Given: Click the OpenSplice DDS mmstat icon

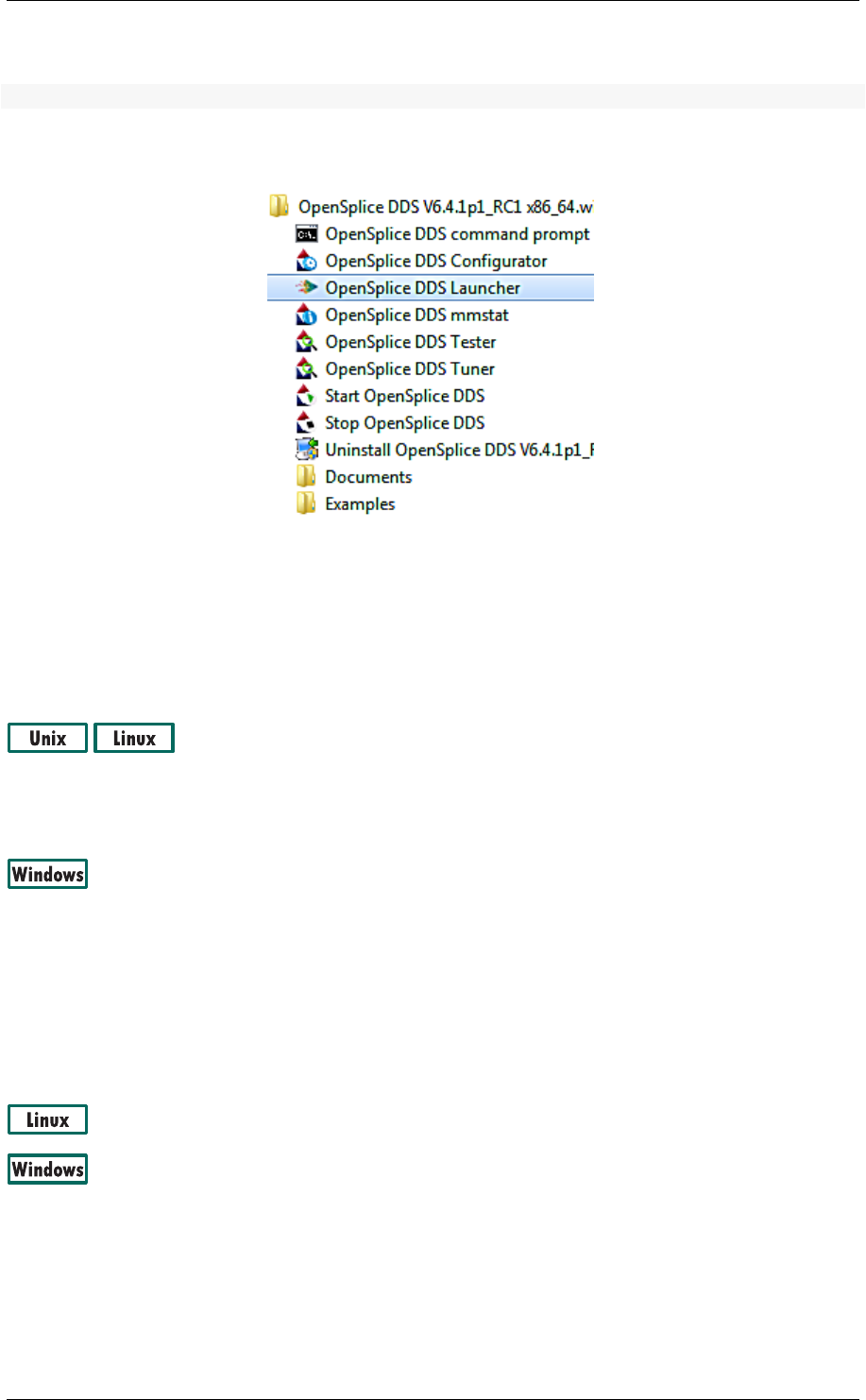Looking at the screenshot, I should (x=306, y=315).
